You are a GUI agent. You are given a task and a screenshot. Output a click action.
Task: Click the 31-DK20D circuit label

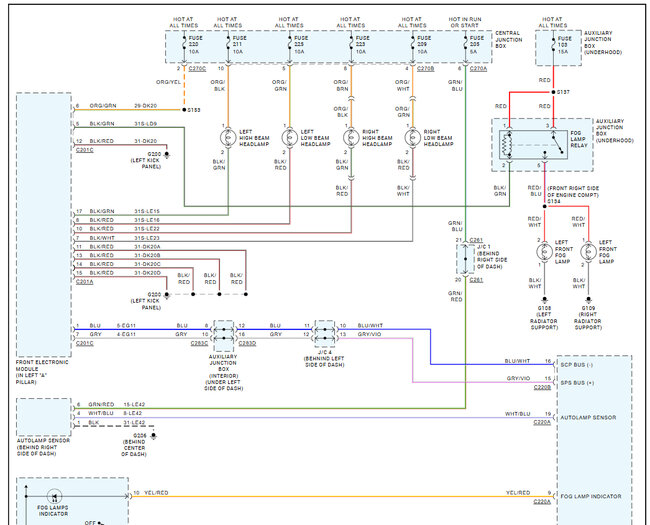coord(147,273)
